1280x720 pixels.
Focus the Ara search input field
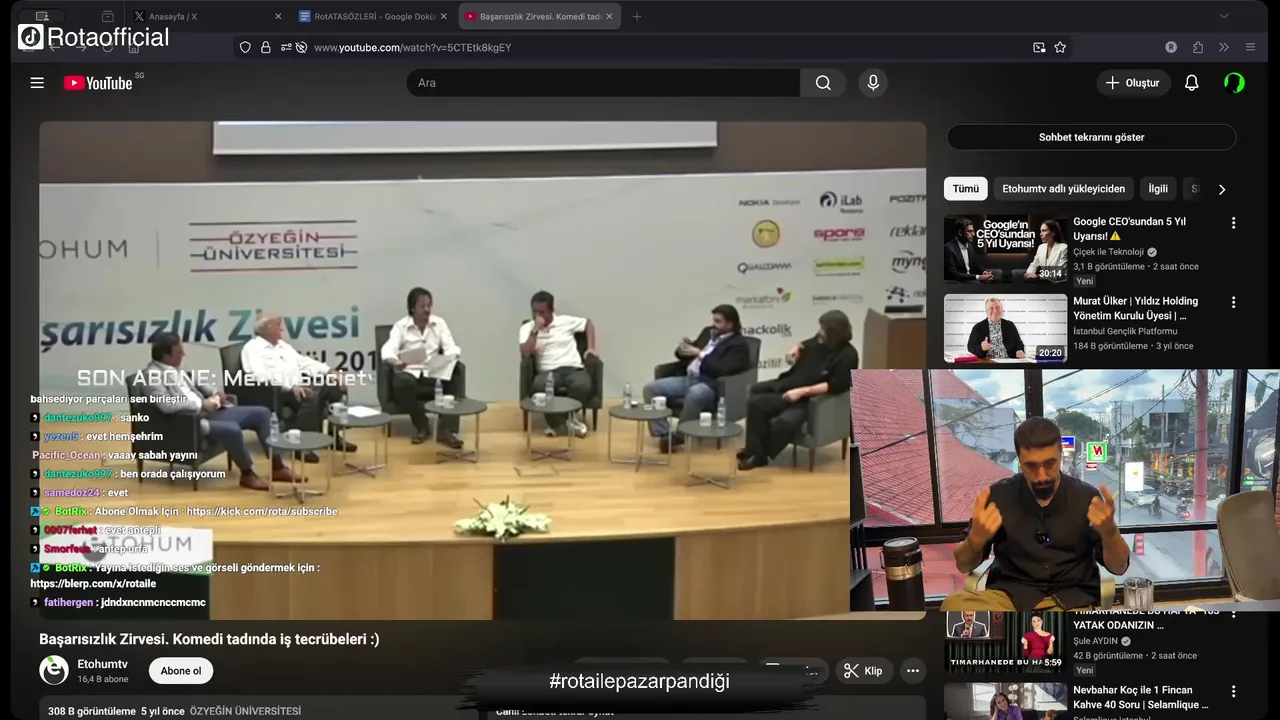point(603,83)
